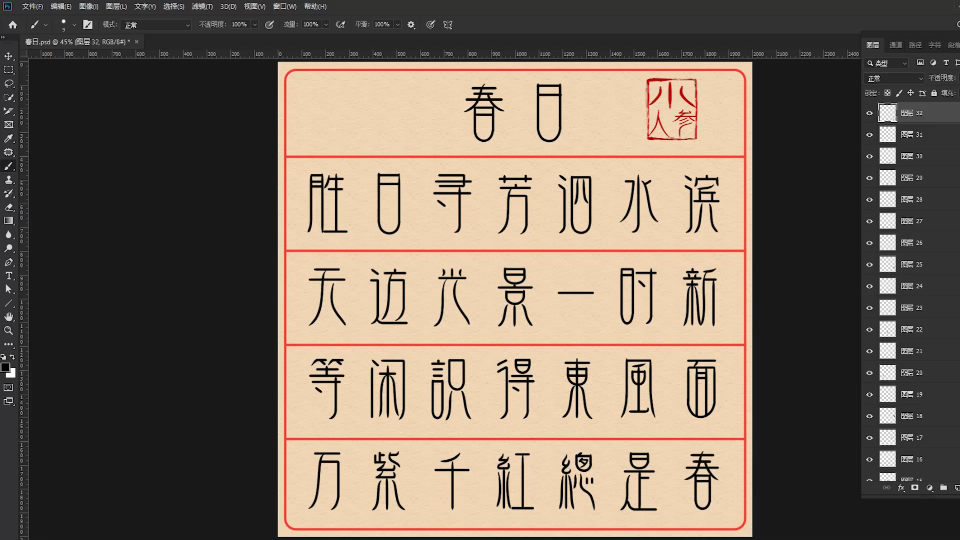Select the Healing Brush tool
Image resolution: width=960 pixels, height=540 pixels.
[x=9, y=152]
